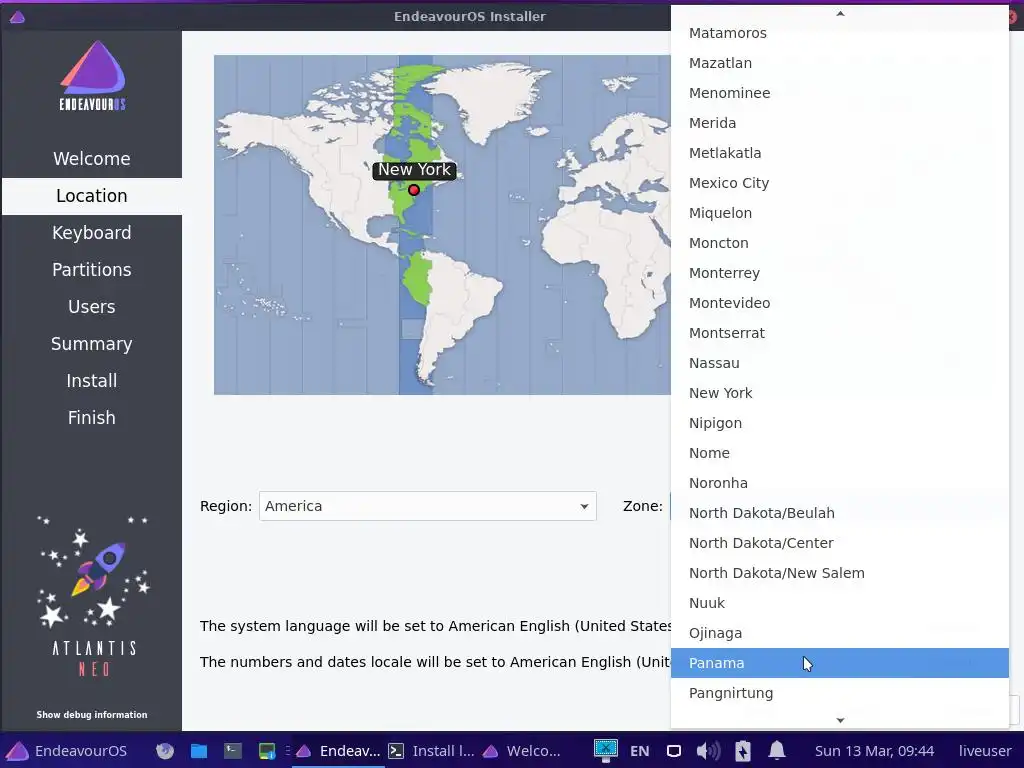Click the highlighted Panama zone entry
This screenshot has width=1024, height=768.
839,663
